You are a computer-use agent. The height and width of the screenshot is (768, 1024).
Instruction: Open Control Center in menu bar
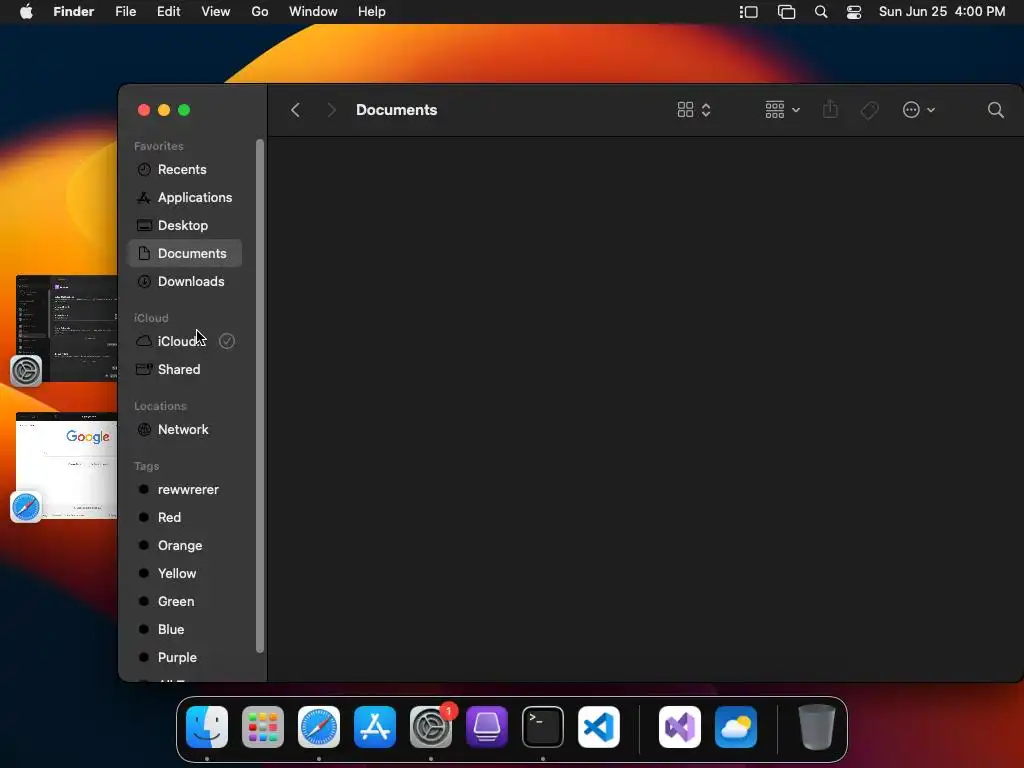[854, 12]
